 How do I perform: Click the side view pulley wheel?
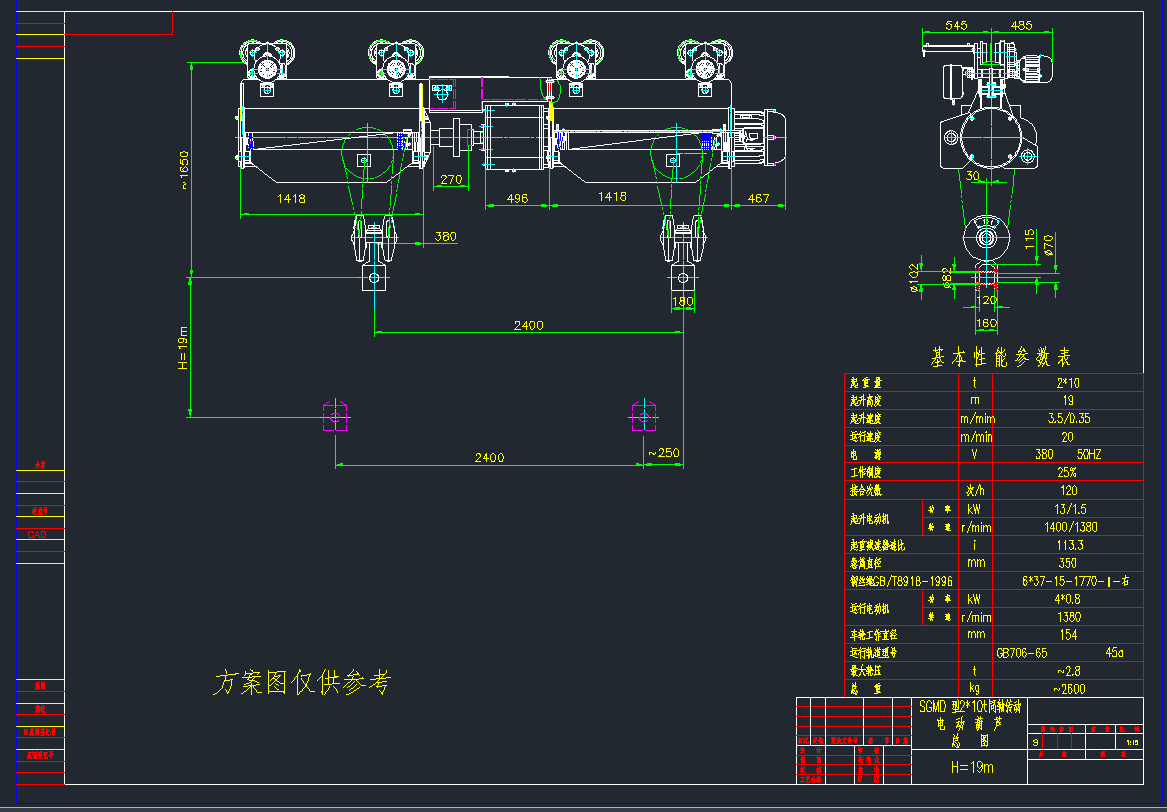click(987, 239)
